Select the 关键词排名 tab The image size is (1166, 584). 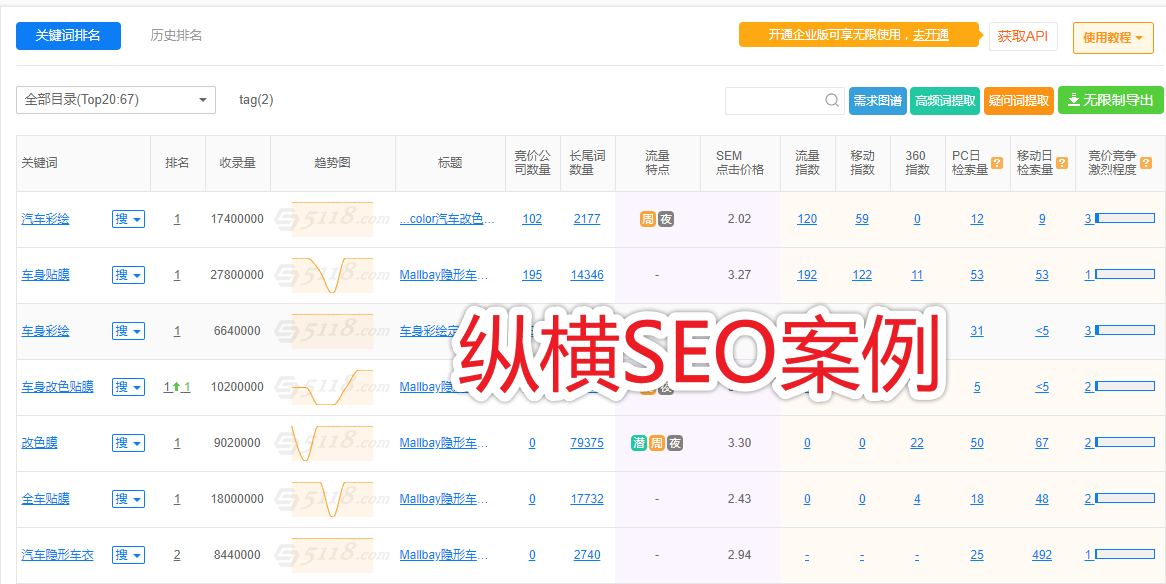[68, 36]
